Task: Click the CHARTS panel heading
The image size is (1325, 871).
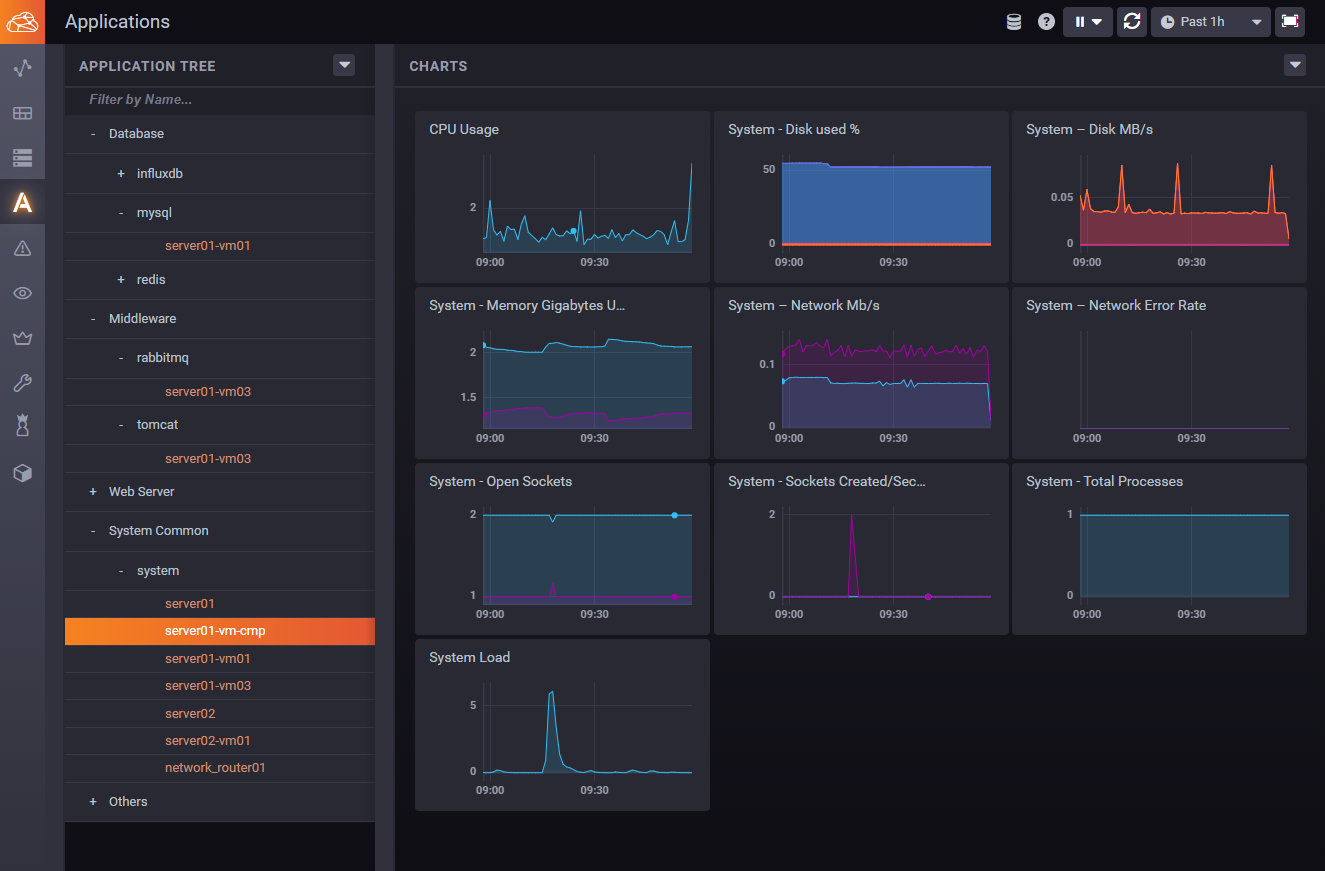Action: (438, 66)
